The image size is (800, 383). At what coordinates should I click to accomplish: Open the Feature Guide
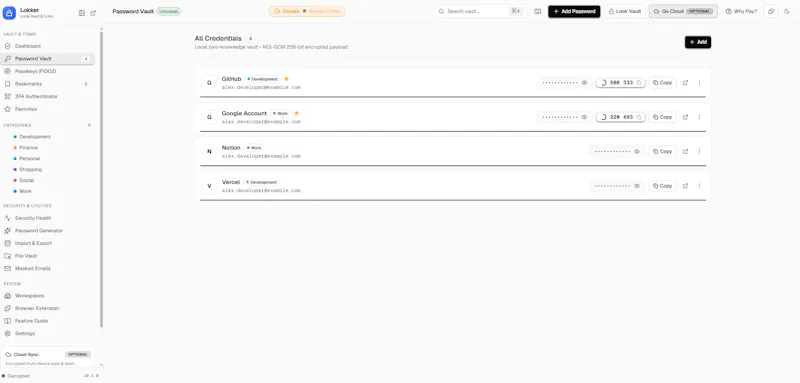[x=47, y=321]
